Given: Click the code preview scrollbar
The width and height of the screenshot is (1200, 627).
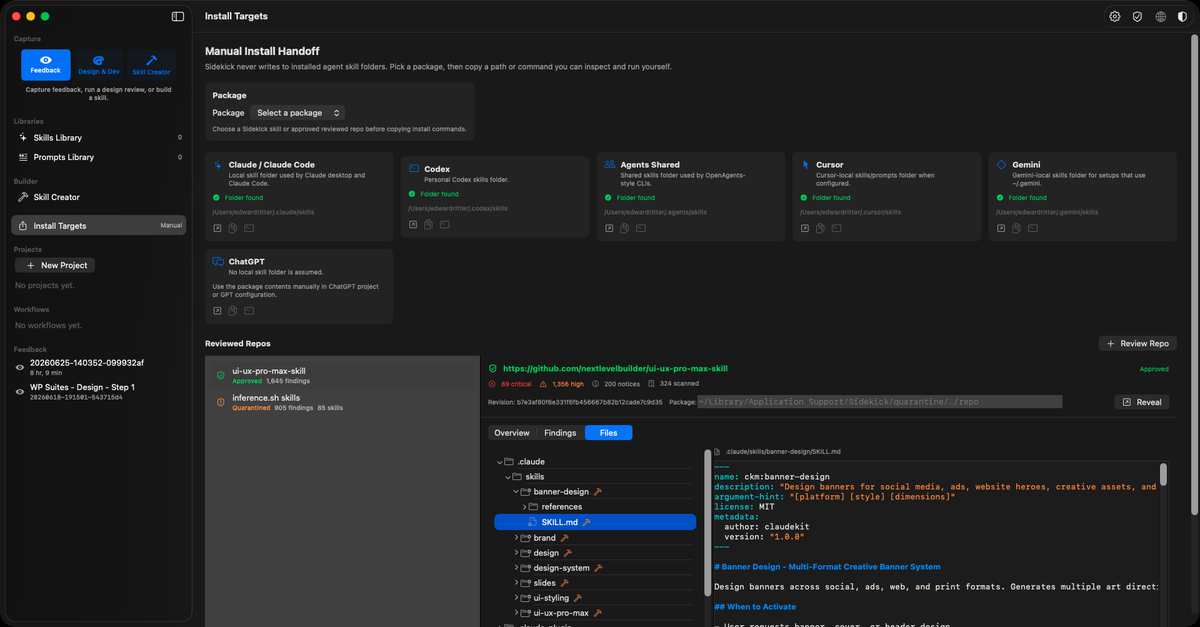Looking at the screenshot, I should (1163, 475).
